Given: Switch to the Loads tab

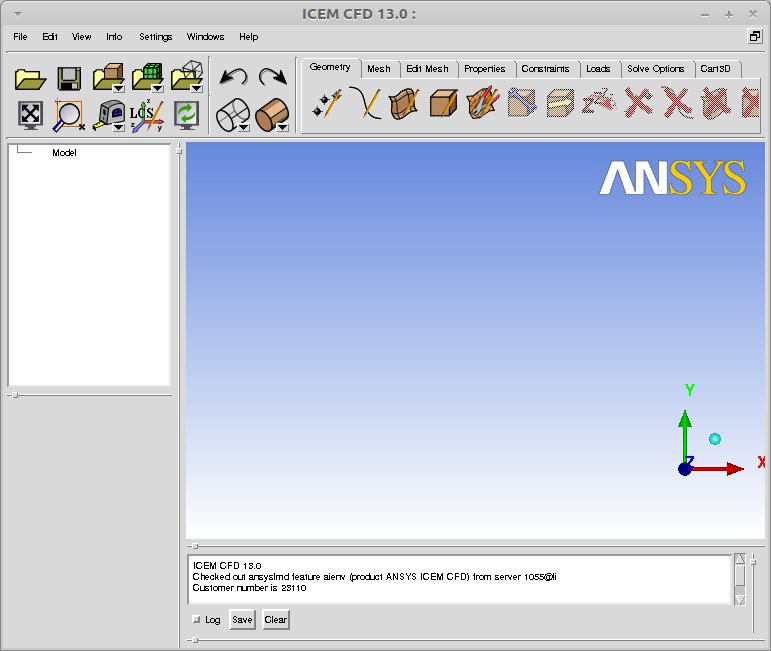Looking at the screenshot, I should tap(598, 69).
